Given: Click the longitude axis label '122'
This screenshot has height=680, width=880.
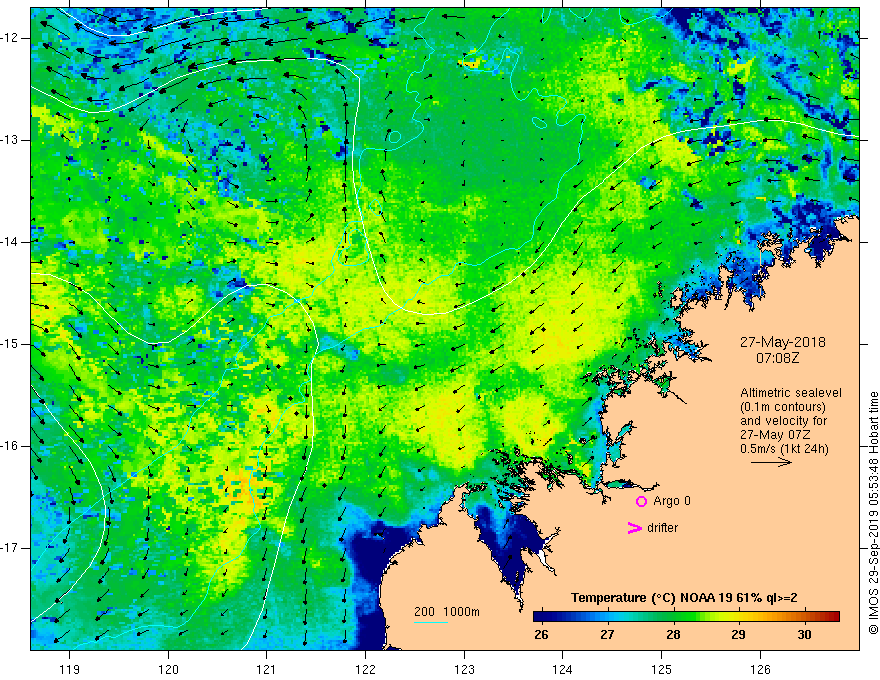Looking at the screenshot, I should (x=365, y=669).
